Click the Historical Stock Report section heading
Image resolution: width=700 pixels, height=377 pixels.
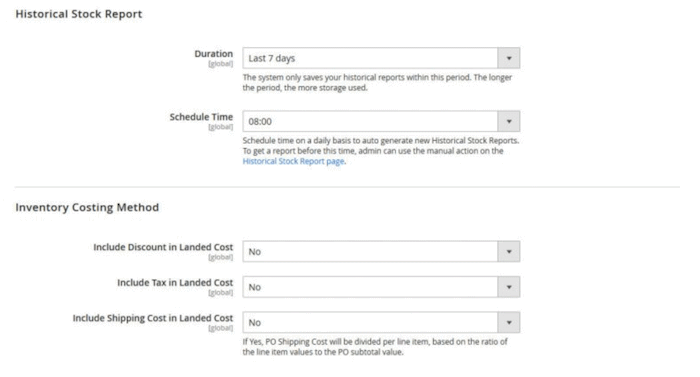click(79, 14)
